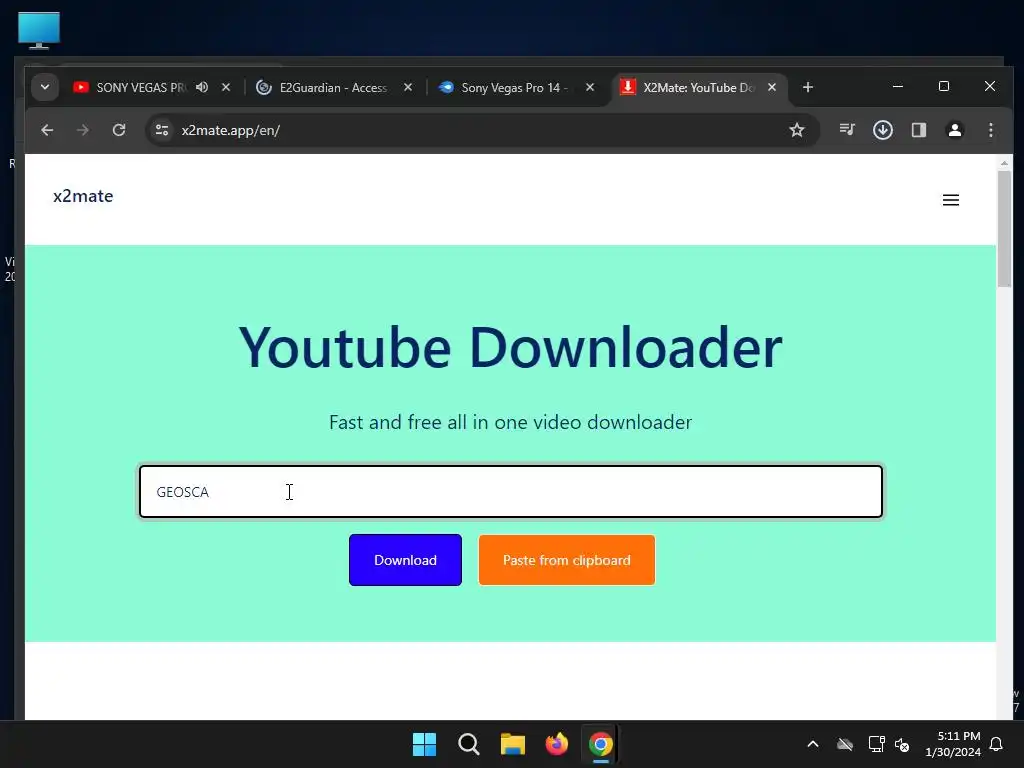Open the media control icon
The width and height of the screenshot is (1024, 768).
coord(847,130)
